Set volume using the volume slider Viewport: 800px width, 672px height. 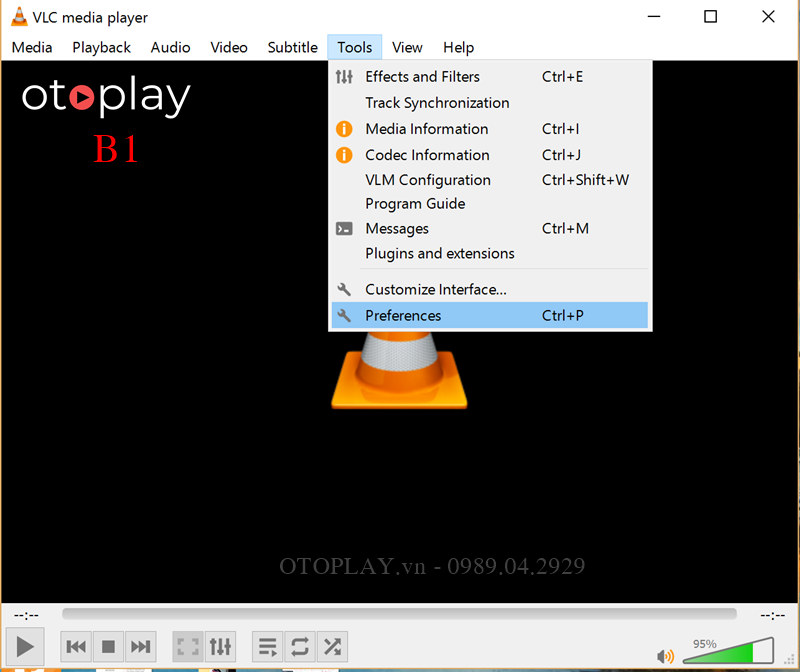(728, 650)
